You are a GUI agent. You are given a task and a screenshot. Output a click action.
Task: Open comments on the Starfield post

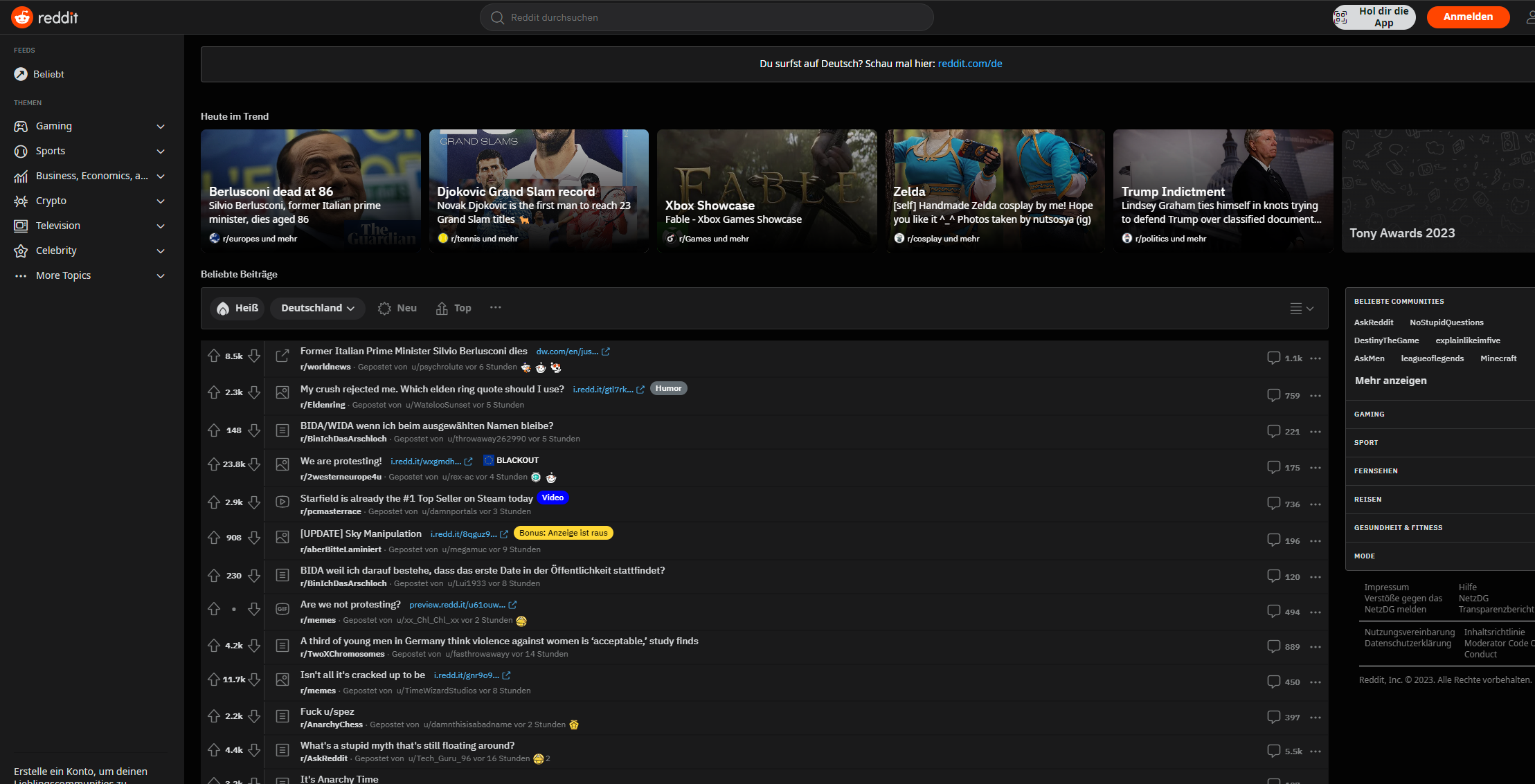(x=1274, y=503)
